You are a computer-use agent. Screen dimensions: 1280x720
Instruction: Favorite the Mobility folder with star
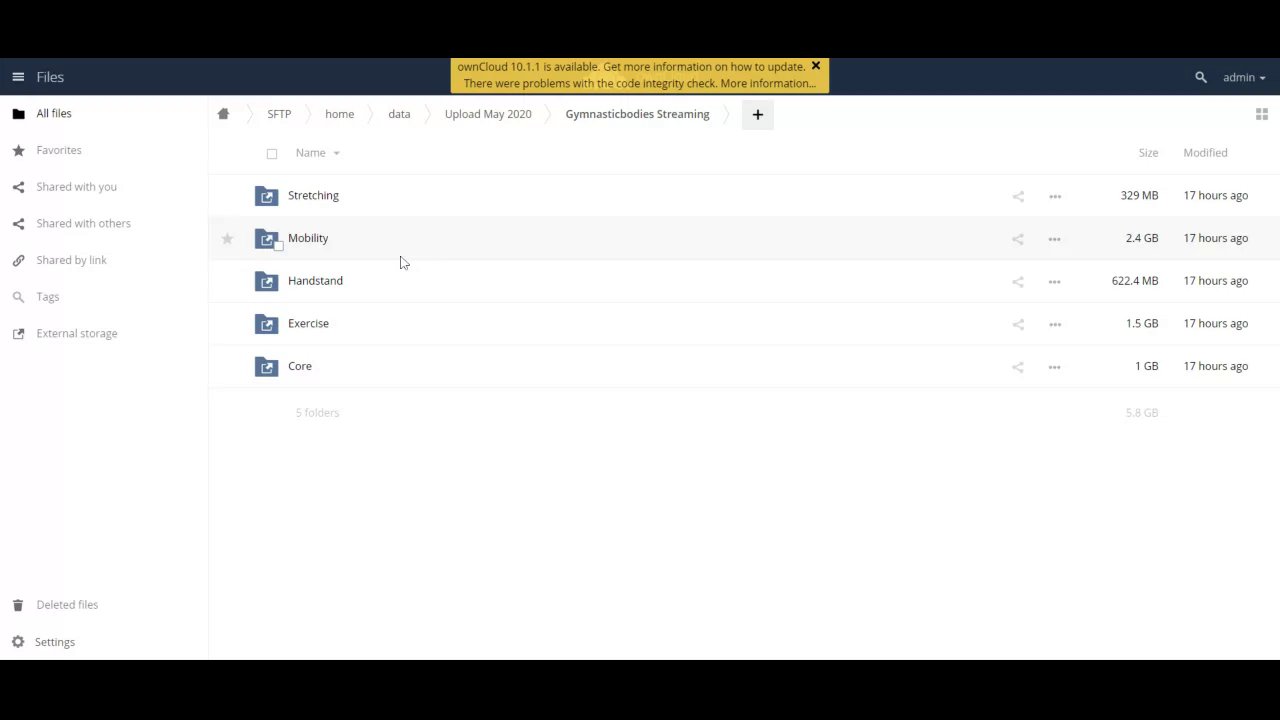tap(227, 238)
